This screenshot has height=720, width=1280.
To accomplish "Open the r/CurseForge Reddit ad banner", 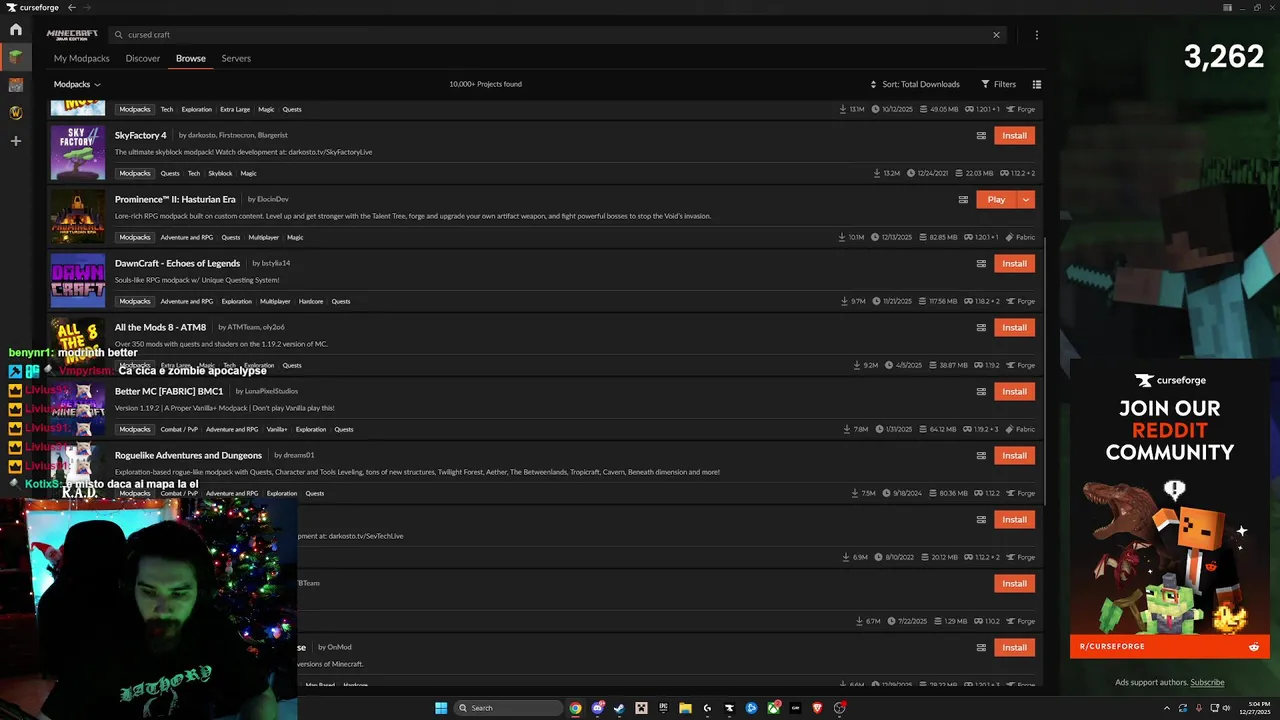I will [x=1170, y=508].
